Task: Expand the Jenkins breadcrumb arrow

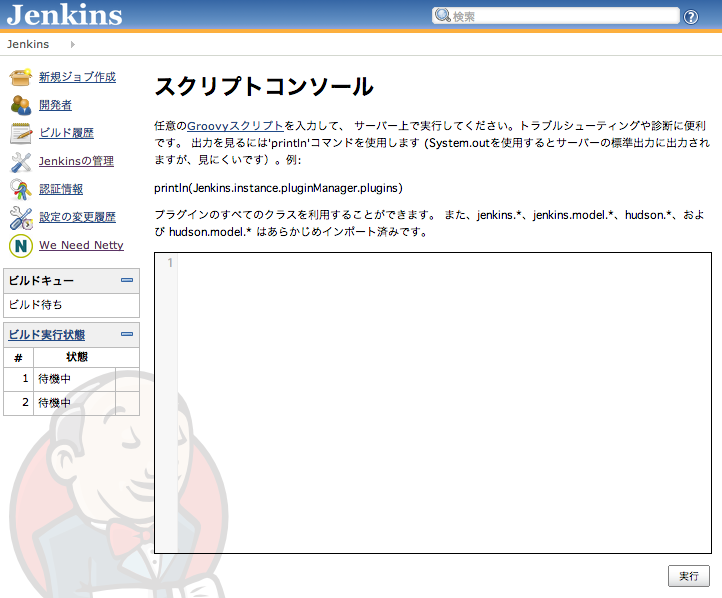Action: click(72, 44)
